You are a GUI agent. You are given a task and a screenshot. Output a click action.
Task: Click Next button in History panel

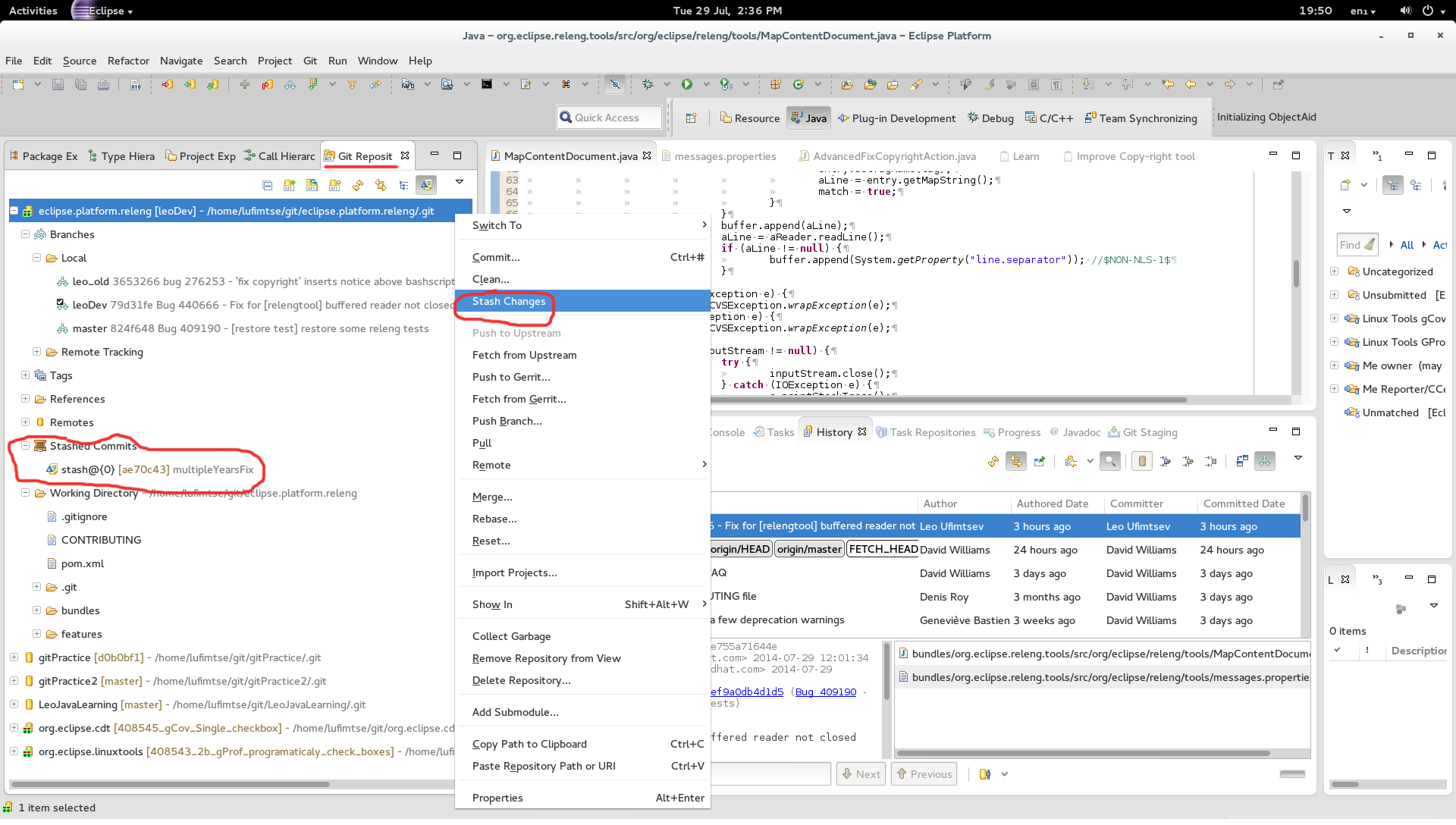(x=861, y=774)
